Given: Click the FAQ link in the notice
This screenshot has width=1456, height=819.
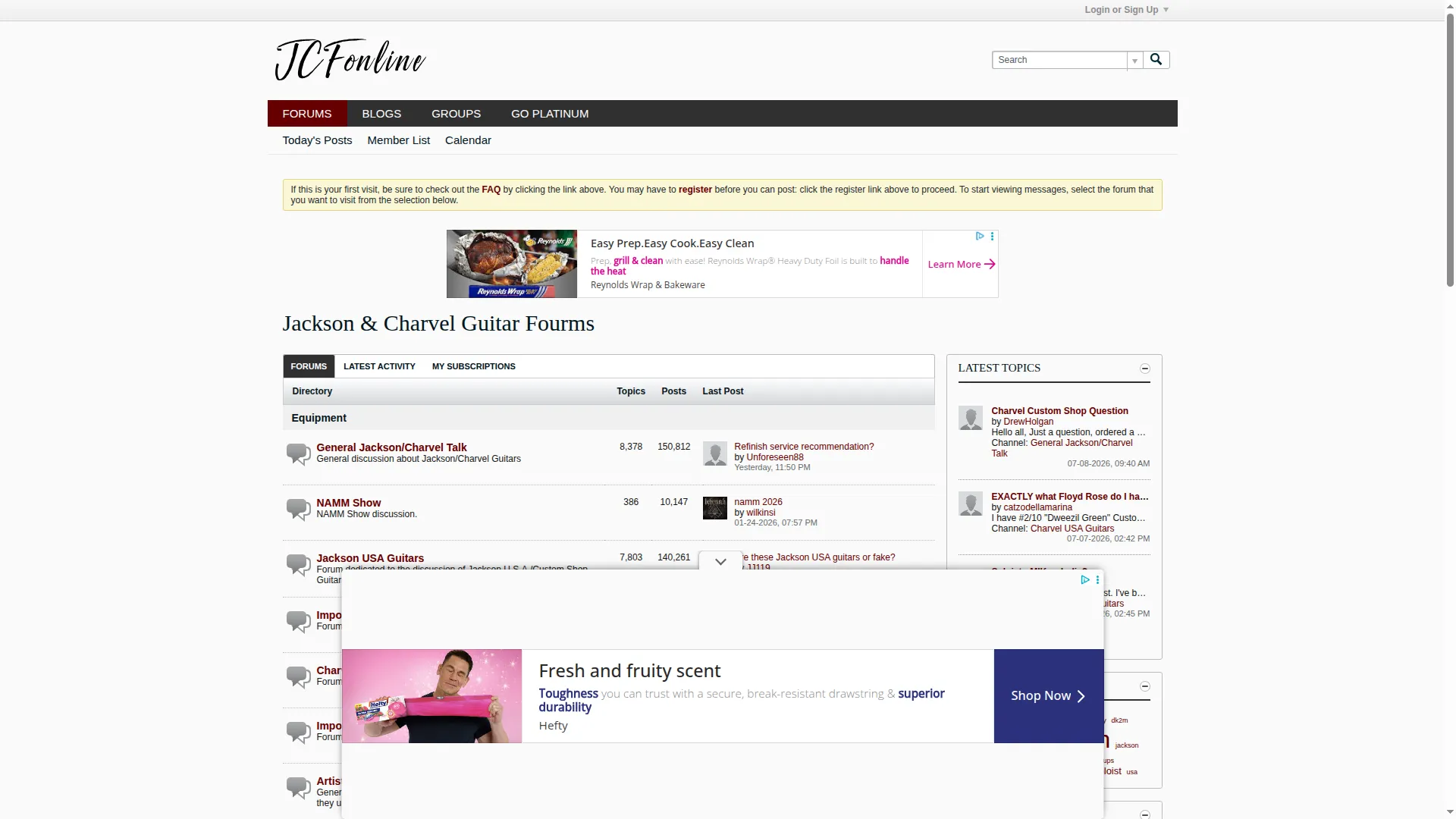Looking at the screenshot, I should [x=491, y=190].
